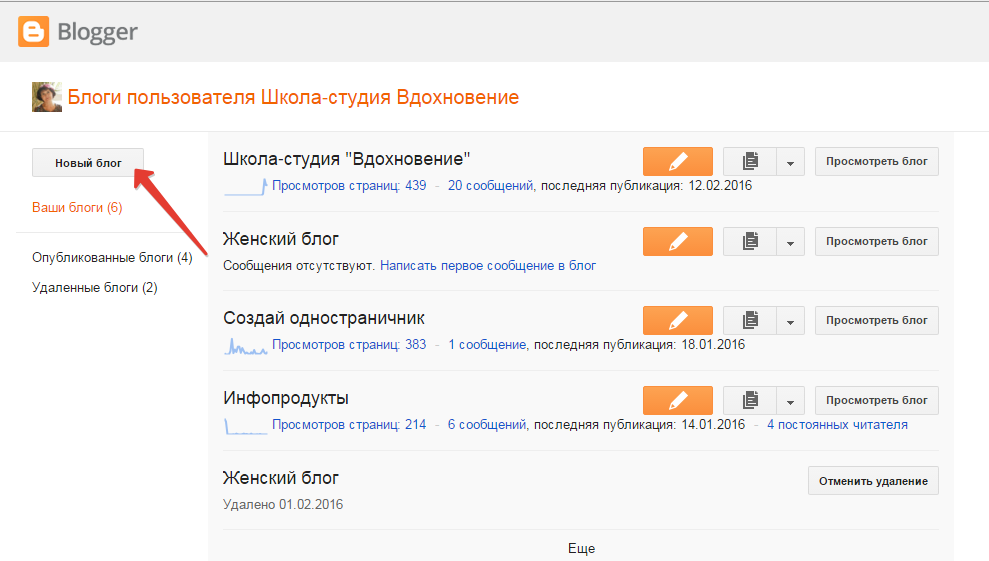The height and width of the screenshot is (561, 989).
Task: Create a post for Инфопродукты (pencil)
Action: [x=677, y=401]
